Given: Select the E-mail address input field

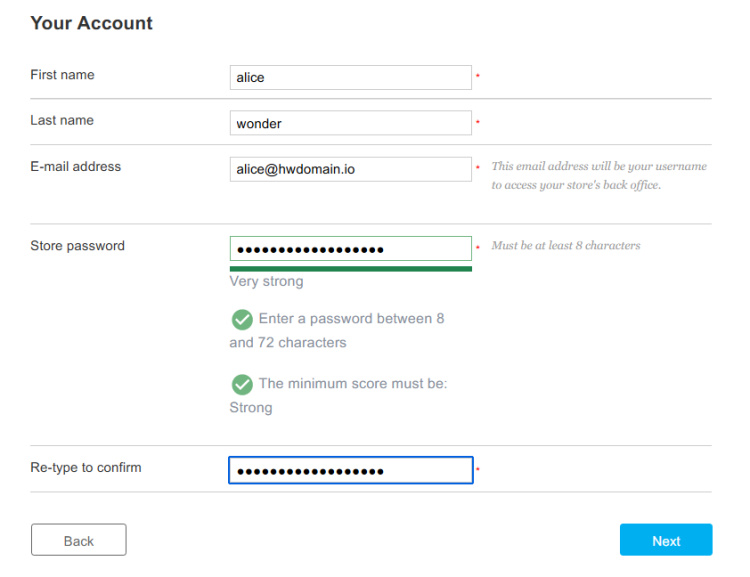Looking at the screenshot, I should [x=350, y=169].
